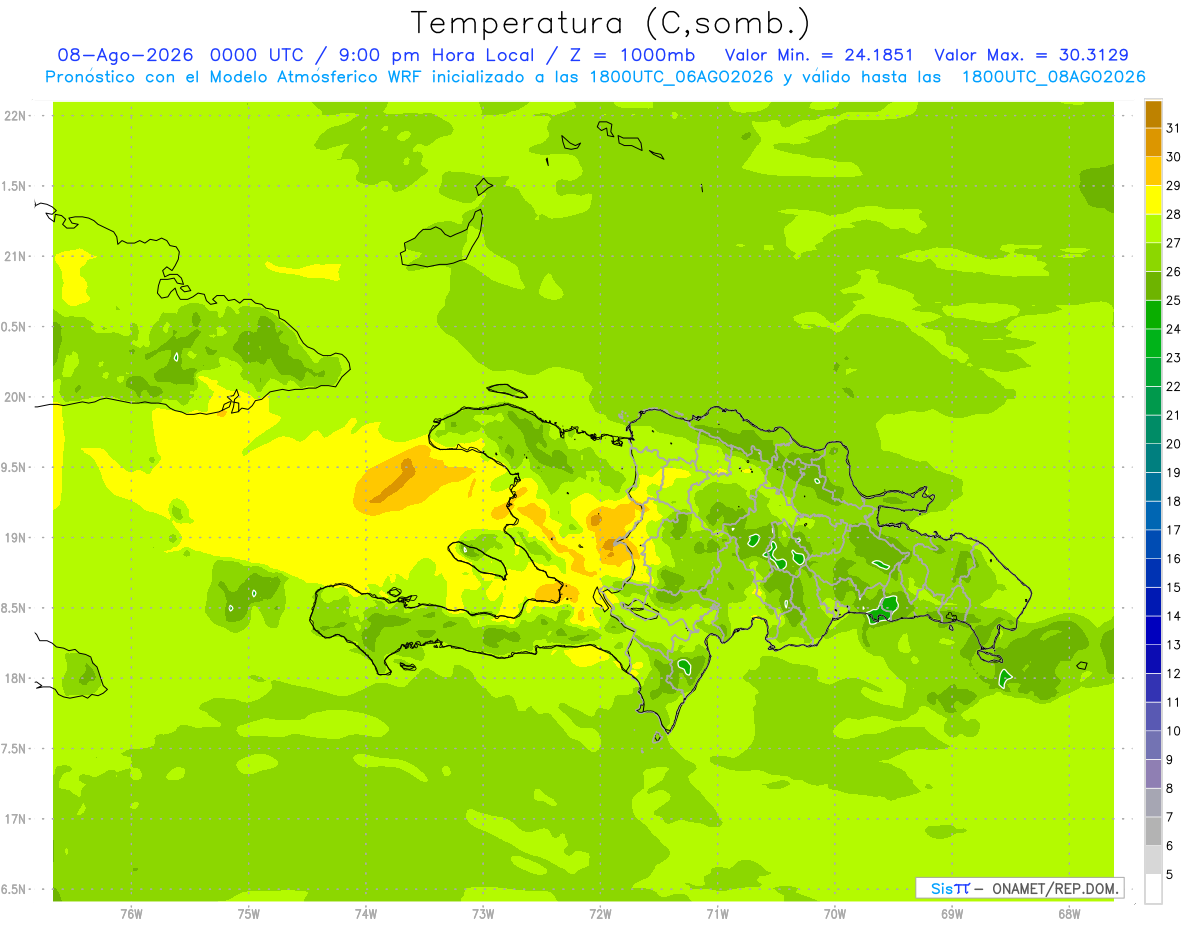The height and width of the screenshot is (927, 1200).
Task: Click legend value label 10
Action: tap(1174, 731)
